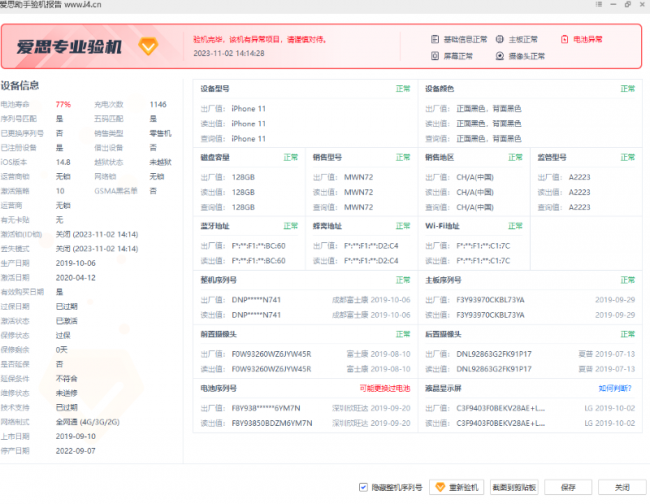This screenshot has width=650, height=504.
Task: Click the 基础信息正常 status icon
Action: coord(434,39)
